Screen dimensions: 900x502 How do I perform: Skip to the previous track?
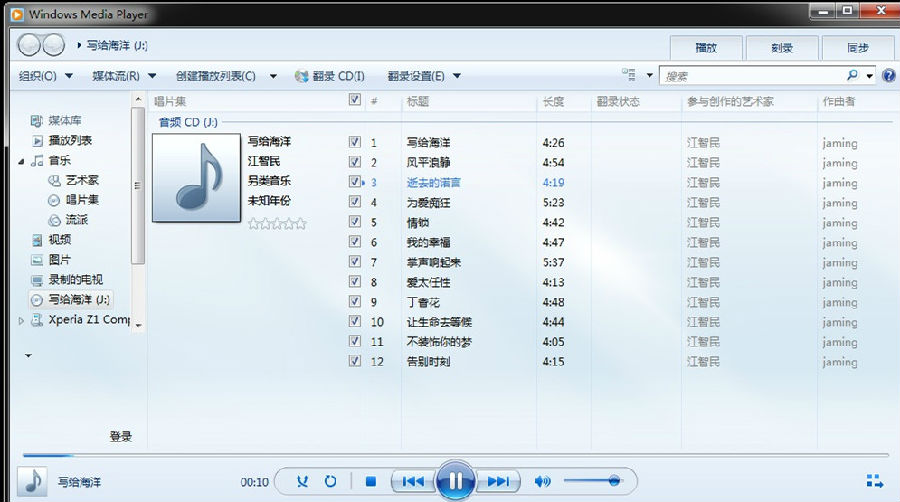[413, 481]
